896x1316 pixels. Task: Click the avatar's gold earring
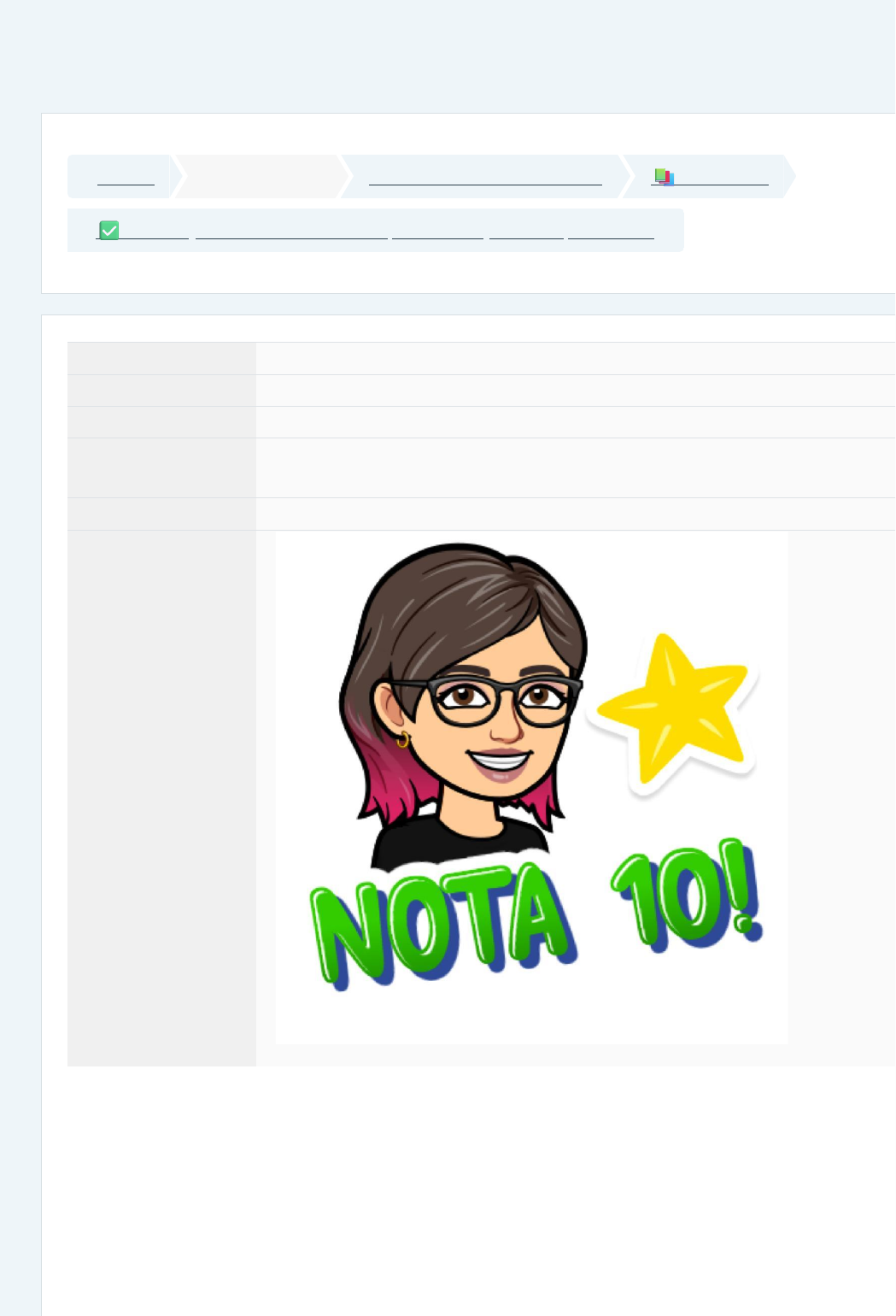(403, 739)
